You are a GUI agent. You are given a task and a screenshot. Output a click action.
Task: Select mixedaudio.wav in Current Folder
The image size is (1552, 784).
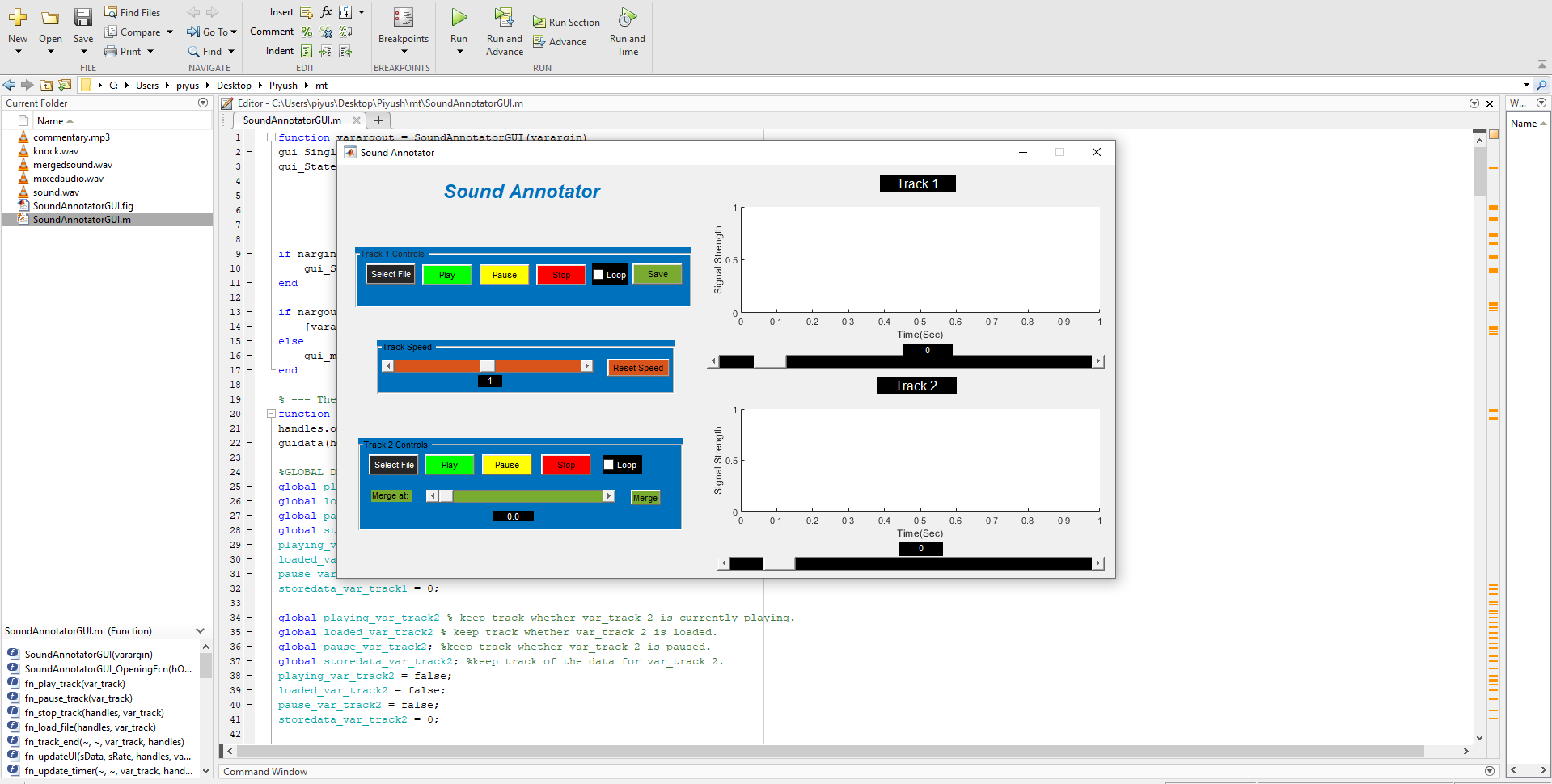point(68,179)
